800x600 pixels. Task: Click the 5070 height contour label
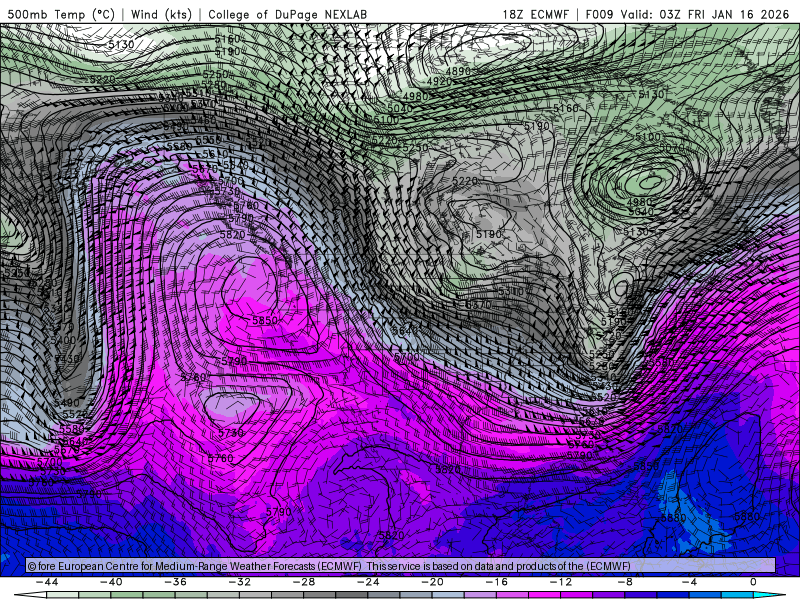point(672,147)
